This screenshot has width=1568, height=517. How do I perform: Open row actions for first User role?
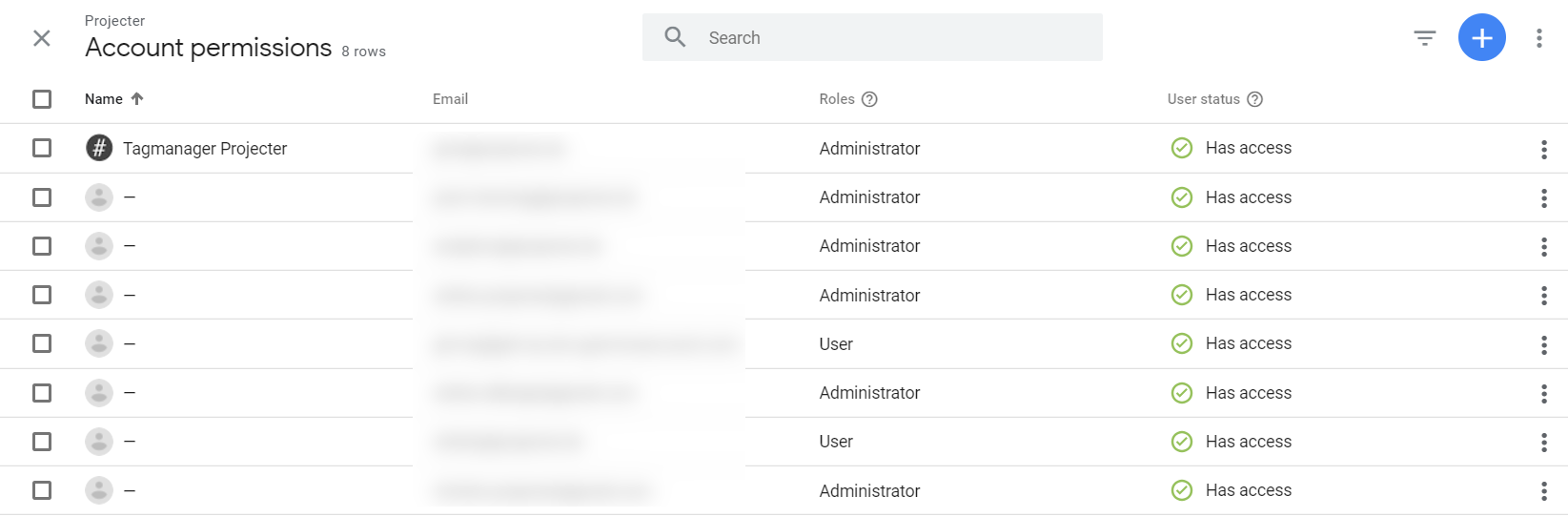(x=1544, y=344)
